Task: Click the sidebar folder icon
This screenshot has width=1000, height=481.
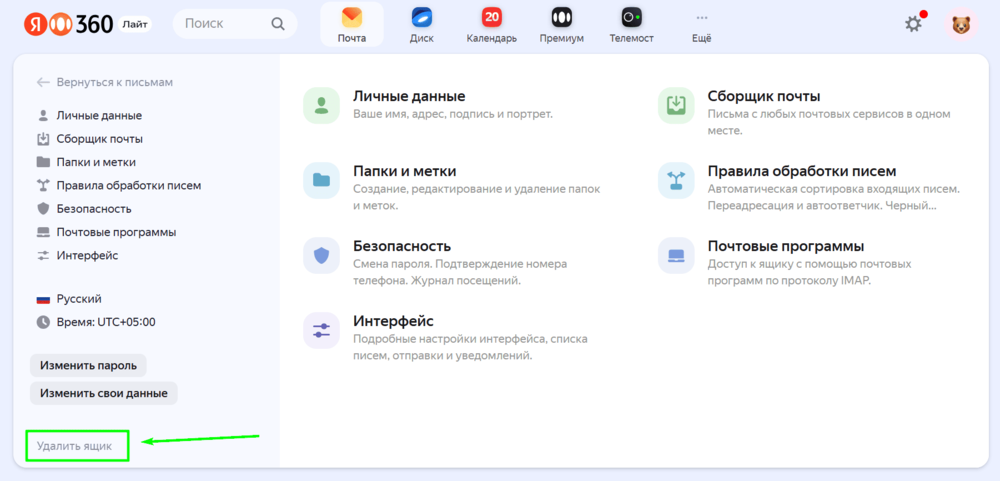Action: [x=43, y=162]
